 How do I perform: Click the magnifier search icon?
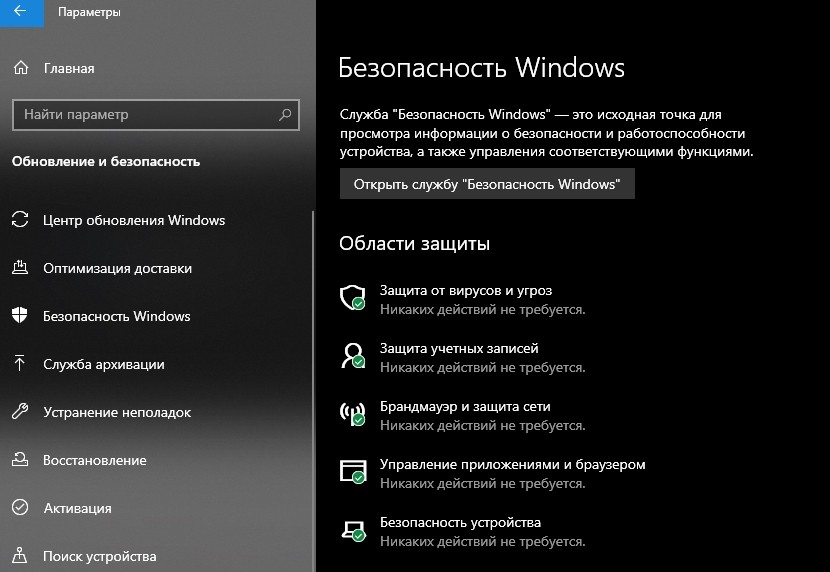285,114
